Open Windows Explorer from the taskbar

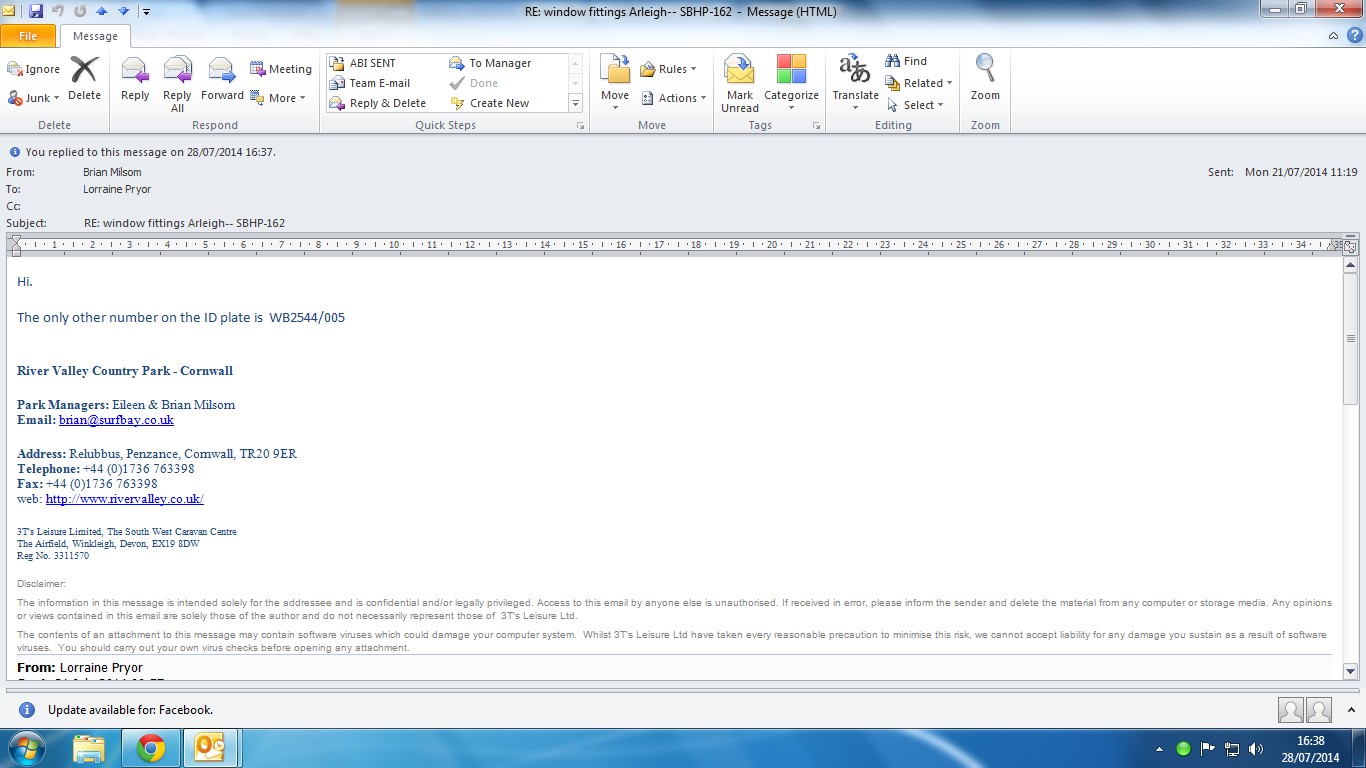(89, 748)
